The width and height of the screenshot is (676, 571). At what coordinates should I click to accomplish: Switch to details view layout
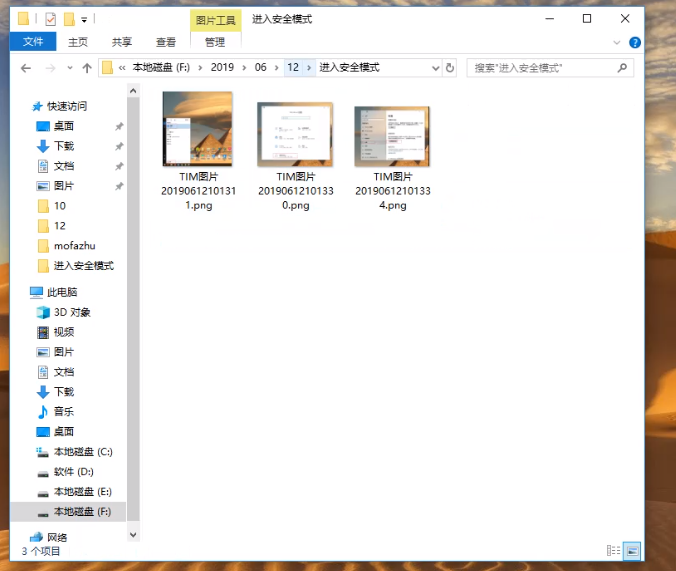pyautogui.click(x=613, y=551)
